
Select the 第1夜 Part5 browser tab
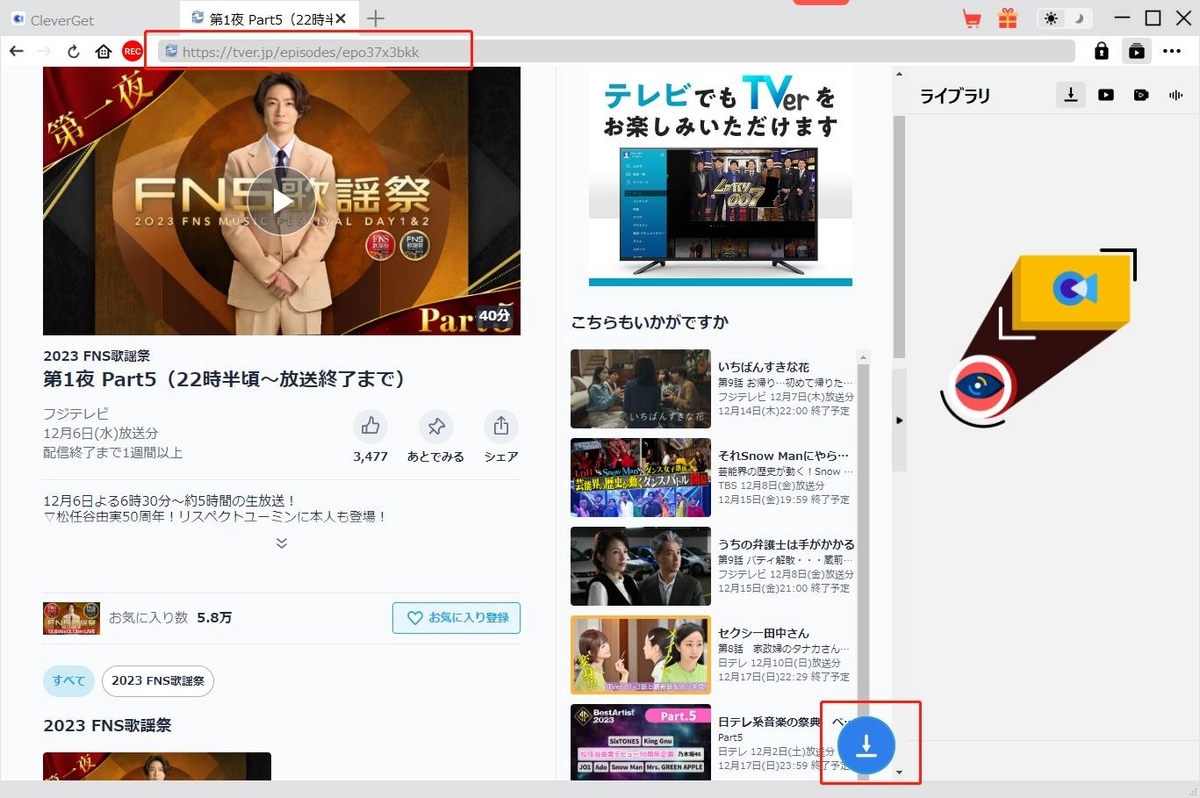[x=268, y=18]
